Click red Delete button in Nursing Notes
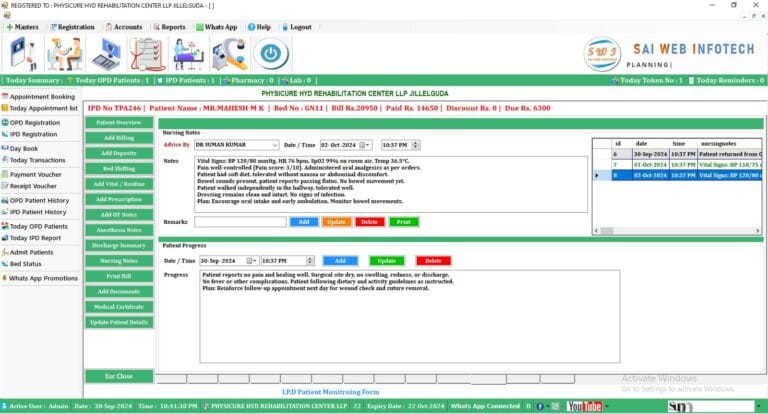 point(370,222)
